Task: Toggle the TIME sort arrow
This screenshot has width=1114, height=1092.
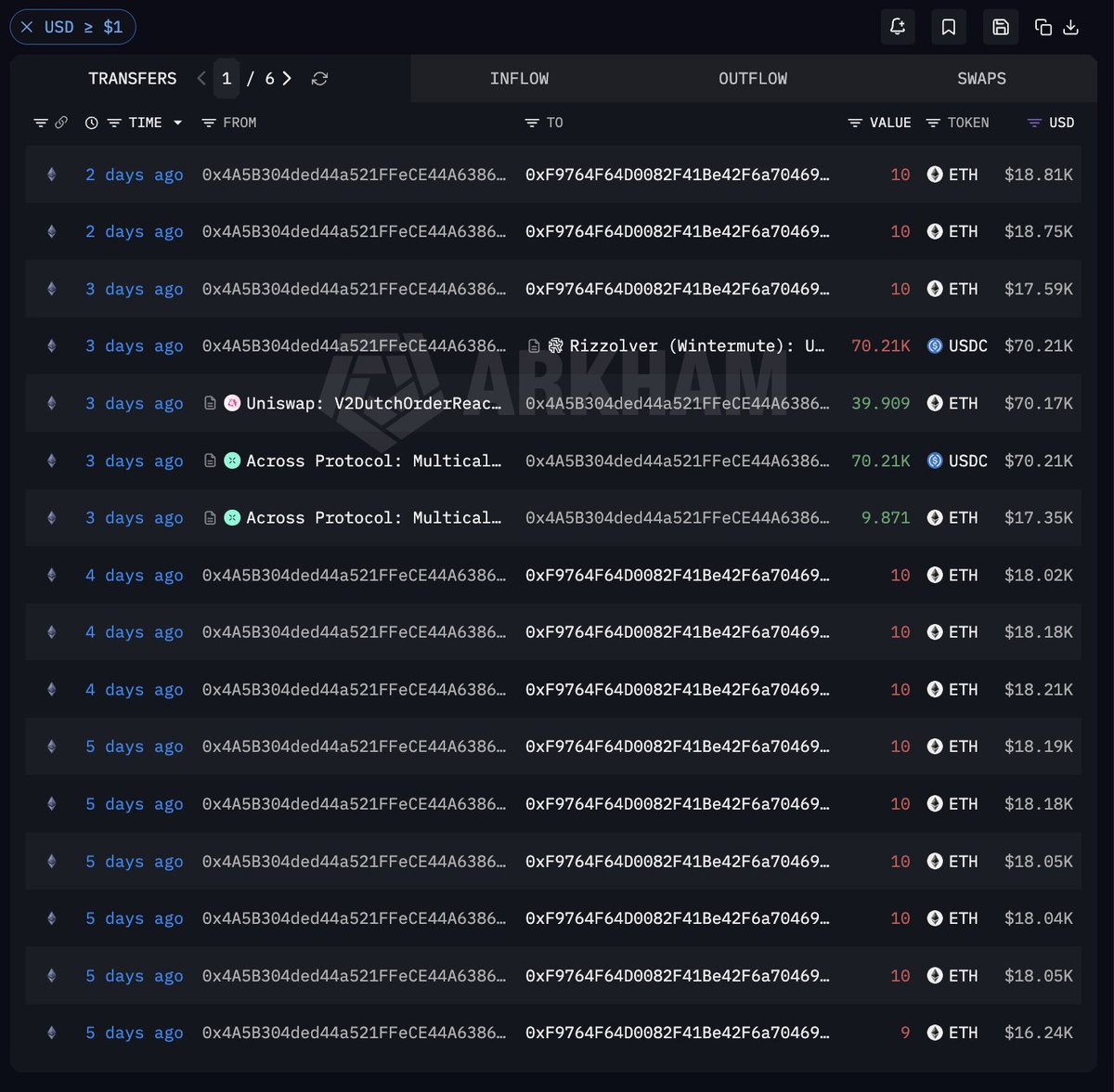Action: [x=177, y=123]
